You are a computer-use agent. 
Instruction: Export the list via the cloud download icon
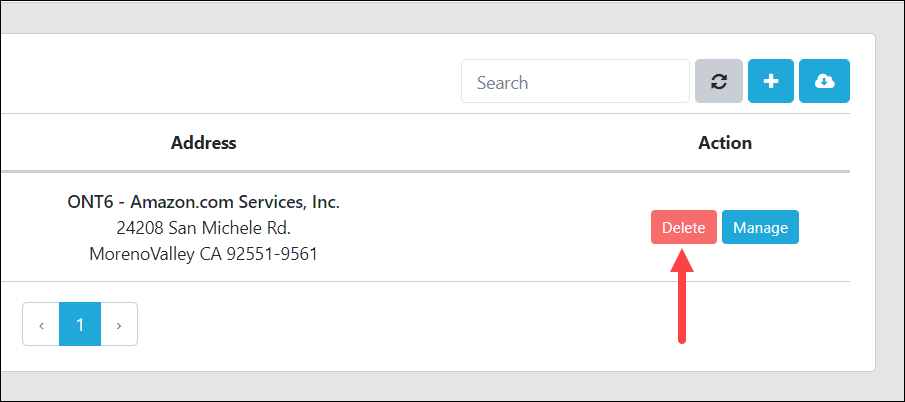(x=824, y=81)
